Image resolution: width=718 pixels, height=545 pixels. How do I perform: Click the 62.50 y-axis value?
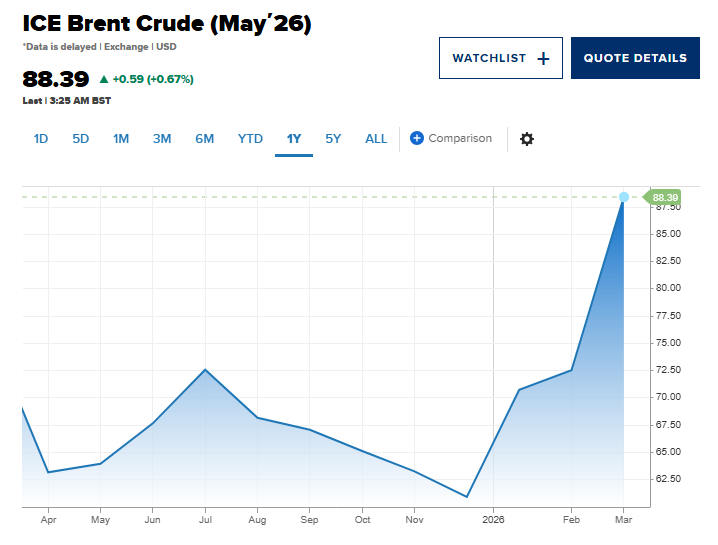[668, 479]
